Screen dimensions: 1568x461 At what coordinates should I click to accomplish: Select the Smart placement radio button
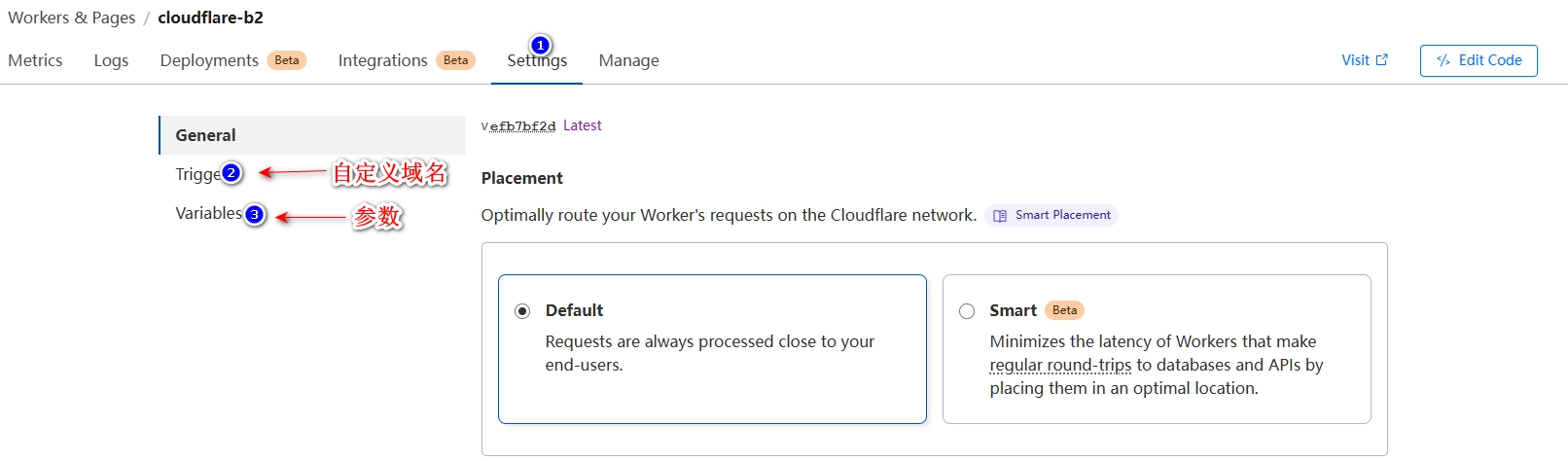967,311
